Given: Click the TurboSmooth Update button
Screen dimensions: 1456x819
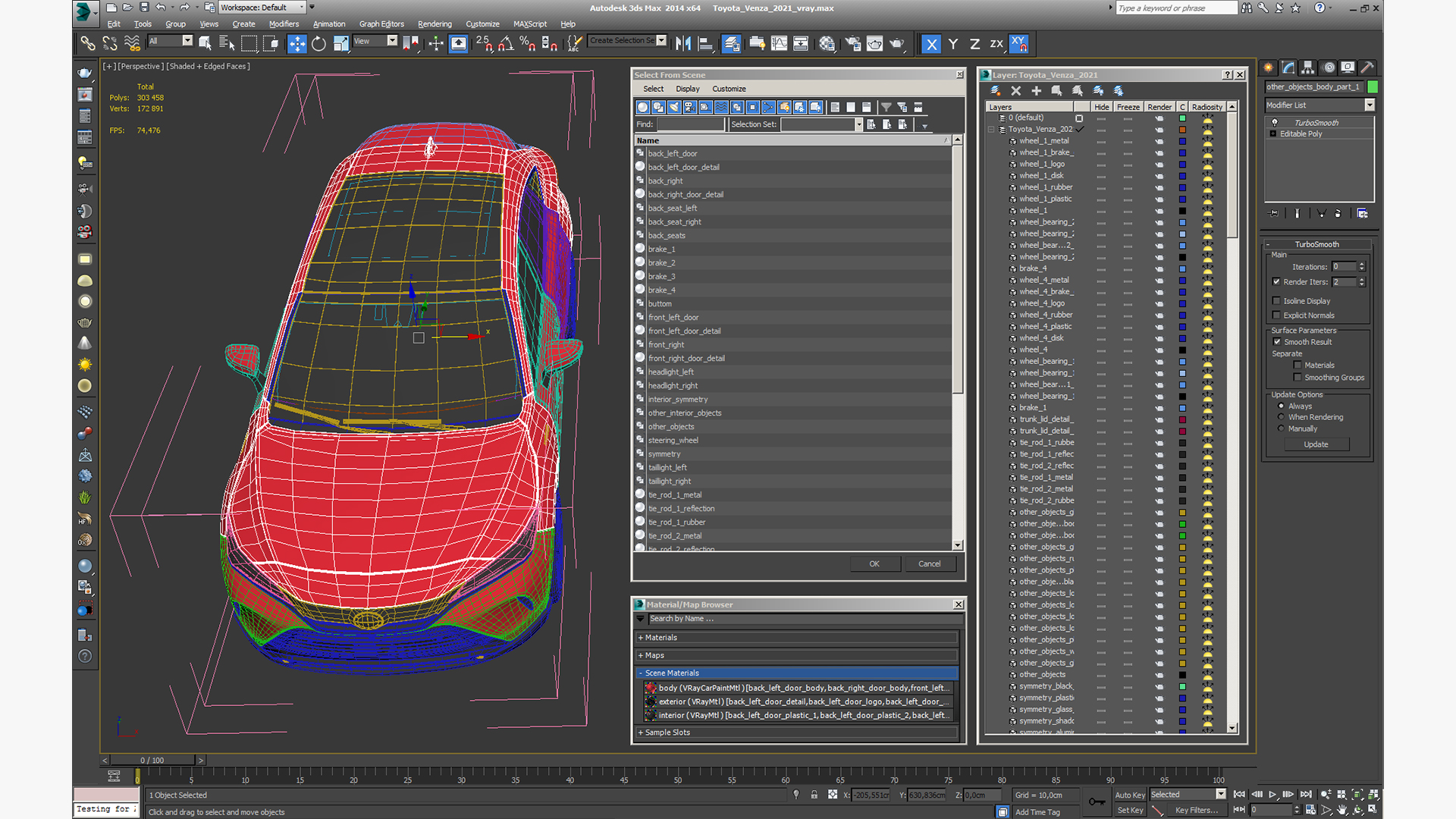Looking at the screenshot, I should (1316, 445).
